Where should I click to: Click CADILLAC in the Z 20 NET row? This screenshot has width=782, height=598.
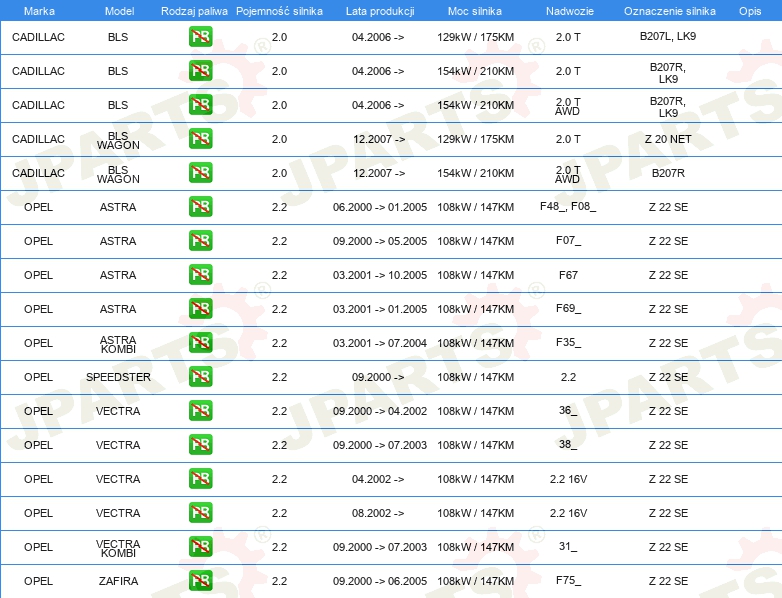(x=38, y=139)
